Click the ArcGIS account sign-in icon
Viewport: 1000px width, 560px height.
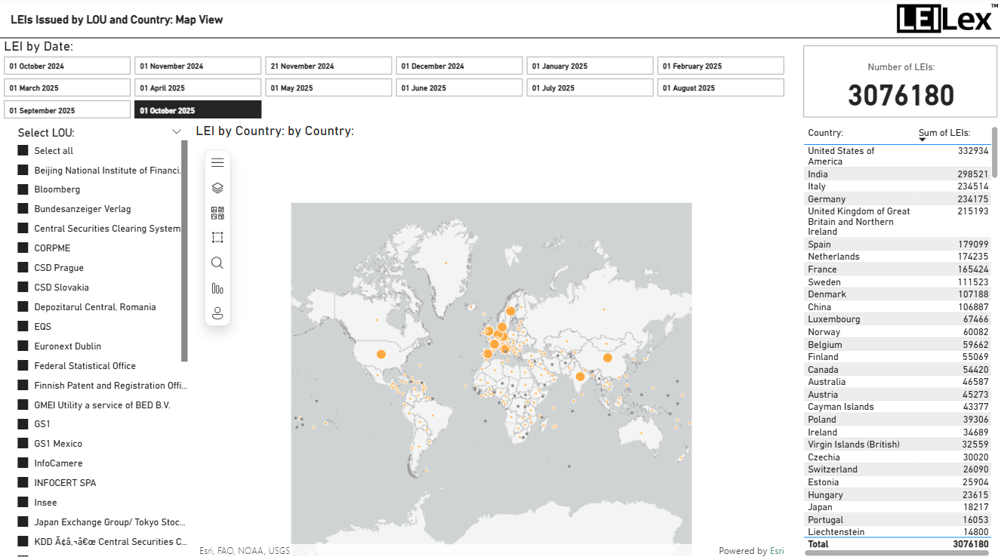coord(217,313)
